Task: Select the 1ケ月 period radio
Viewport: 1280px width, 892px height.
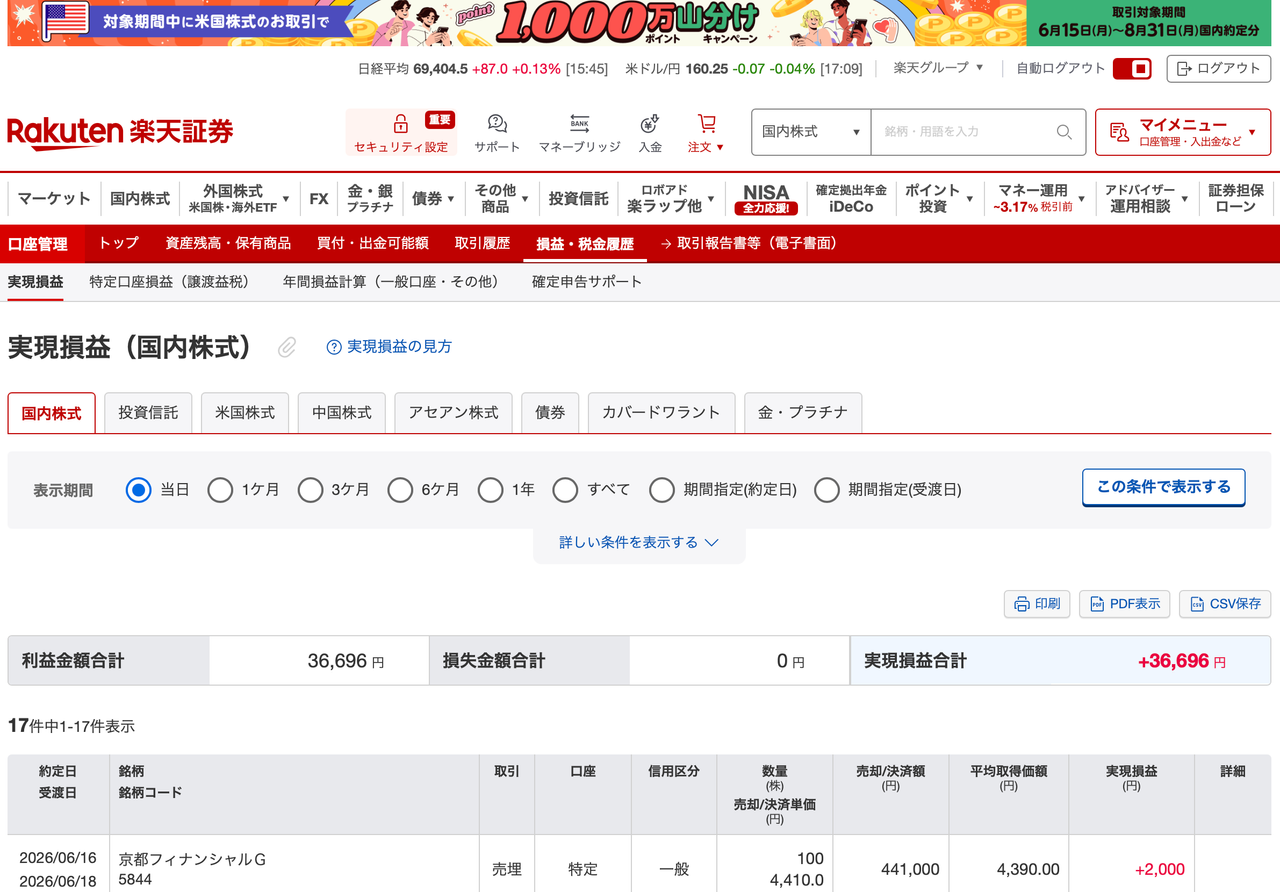Action: pos(220,490)
